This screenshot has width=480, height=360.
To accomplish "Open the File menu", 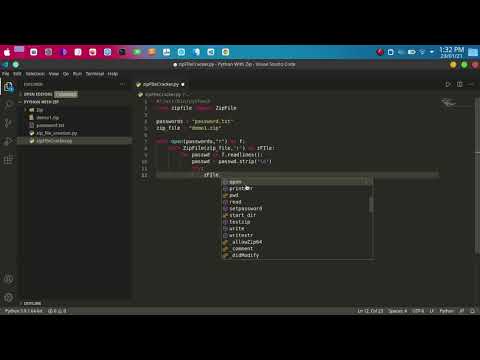I will [x=6, y=74].
